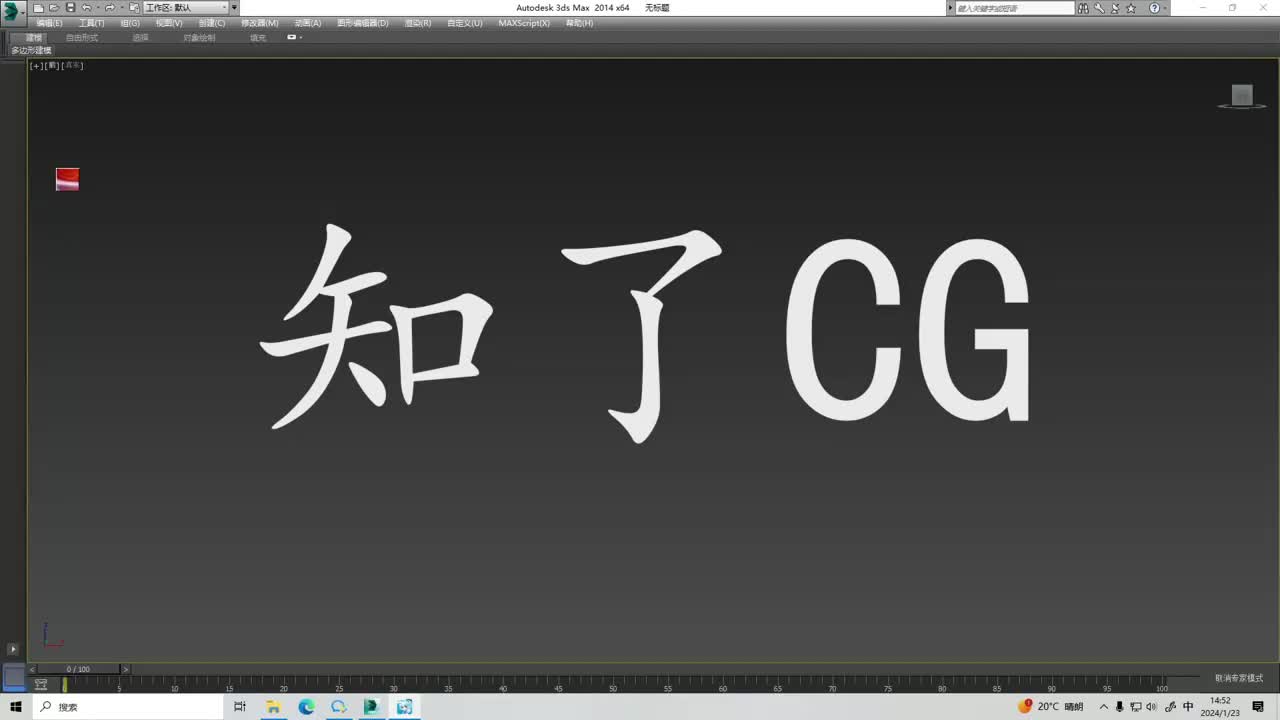Open the 图形编辑器(D) menu
The width and height of the screenshot is (1280, 720).
(363, 23)
